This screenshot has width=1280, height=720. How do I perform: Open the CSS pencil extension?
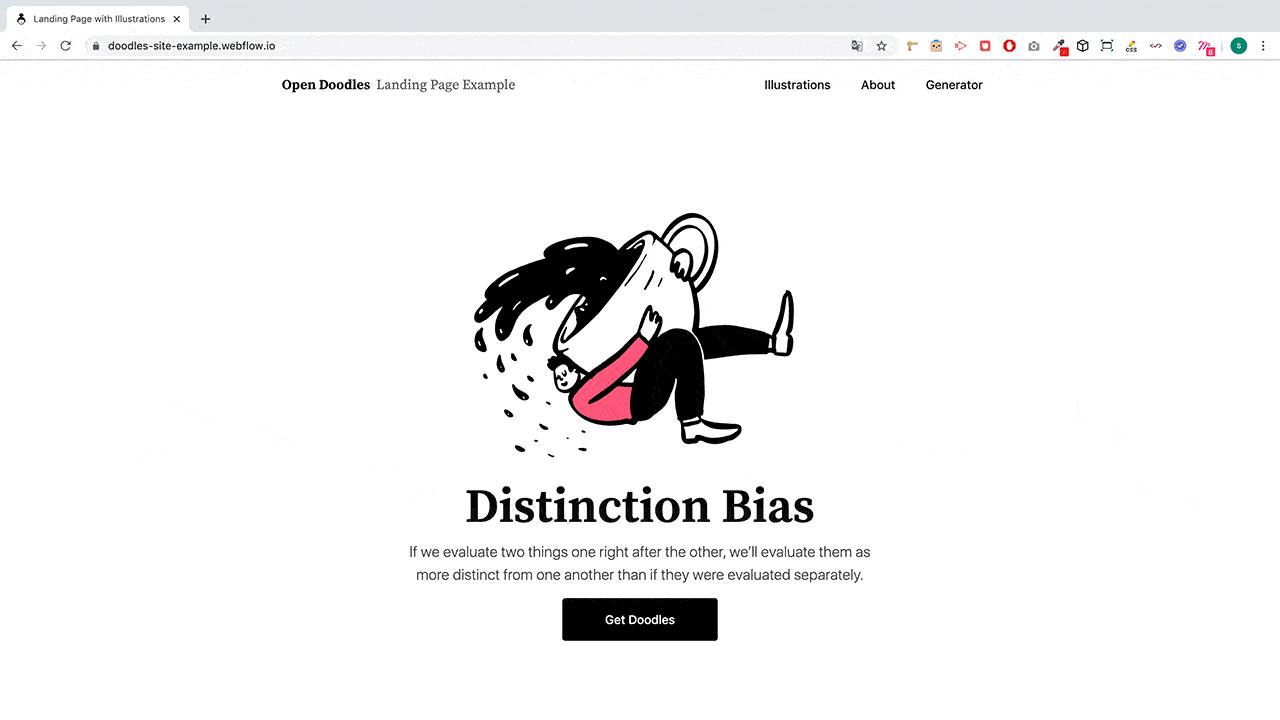pyautogui.click(x=1131, y=46)
